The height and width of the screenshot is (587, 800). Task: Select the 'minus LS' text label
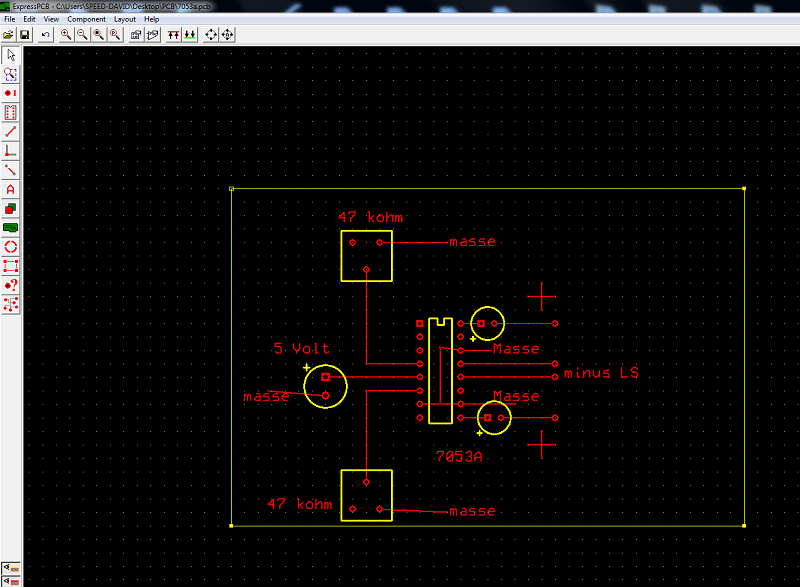click(601, 373)
